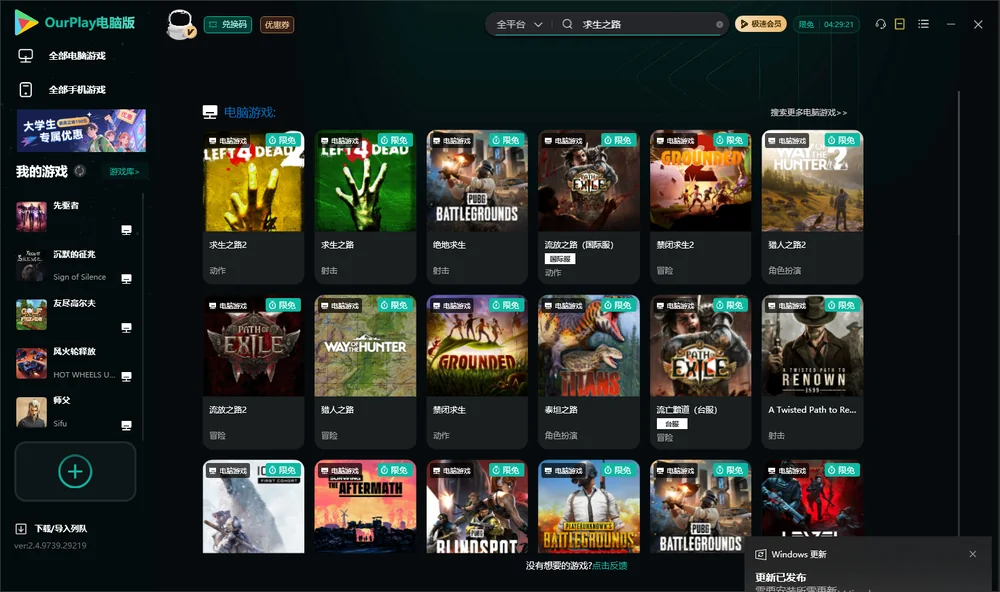Open the 游戏库> link
Viewport: 1000px width, 592px height.
[x=124, y=172]
